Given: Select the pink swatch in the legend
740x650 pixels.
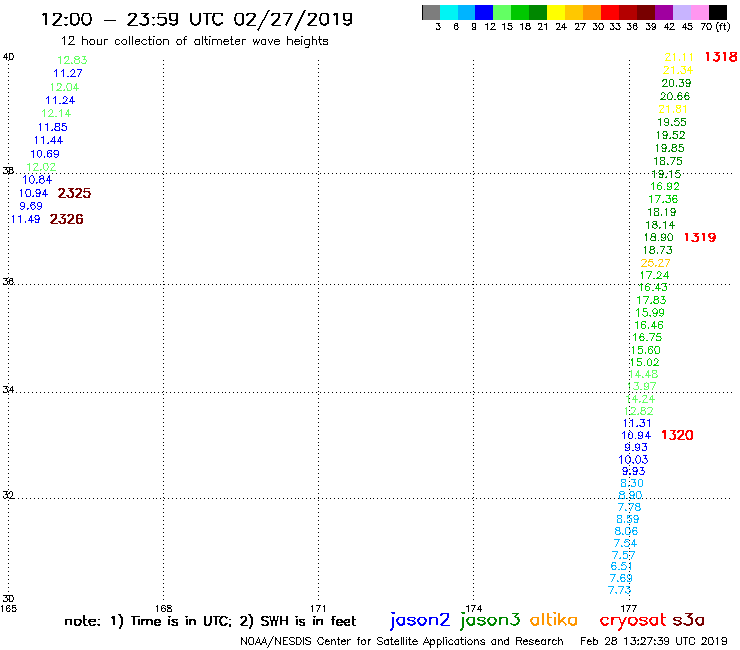Looking at the screenshot, I should pyautogui.click(x=699, y=12).
